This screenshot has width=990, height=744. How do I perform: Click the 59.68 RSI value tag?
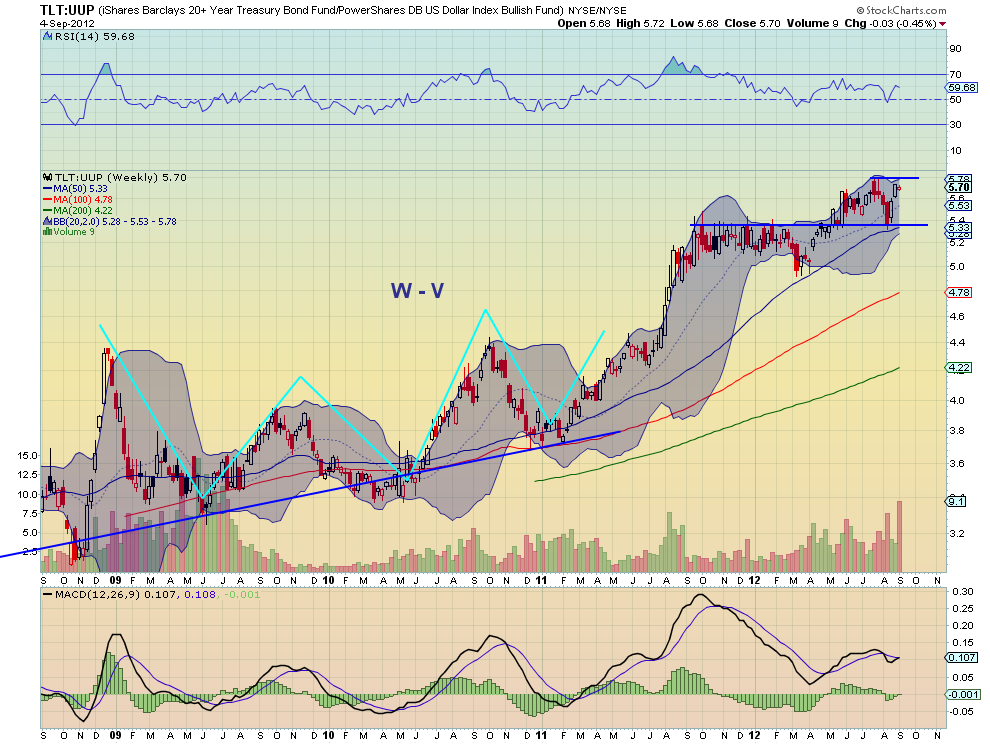962,88
